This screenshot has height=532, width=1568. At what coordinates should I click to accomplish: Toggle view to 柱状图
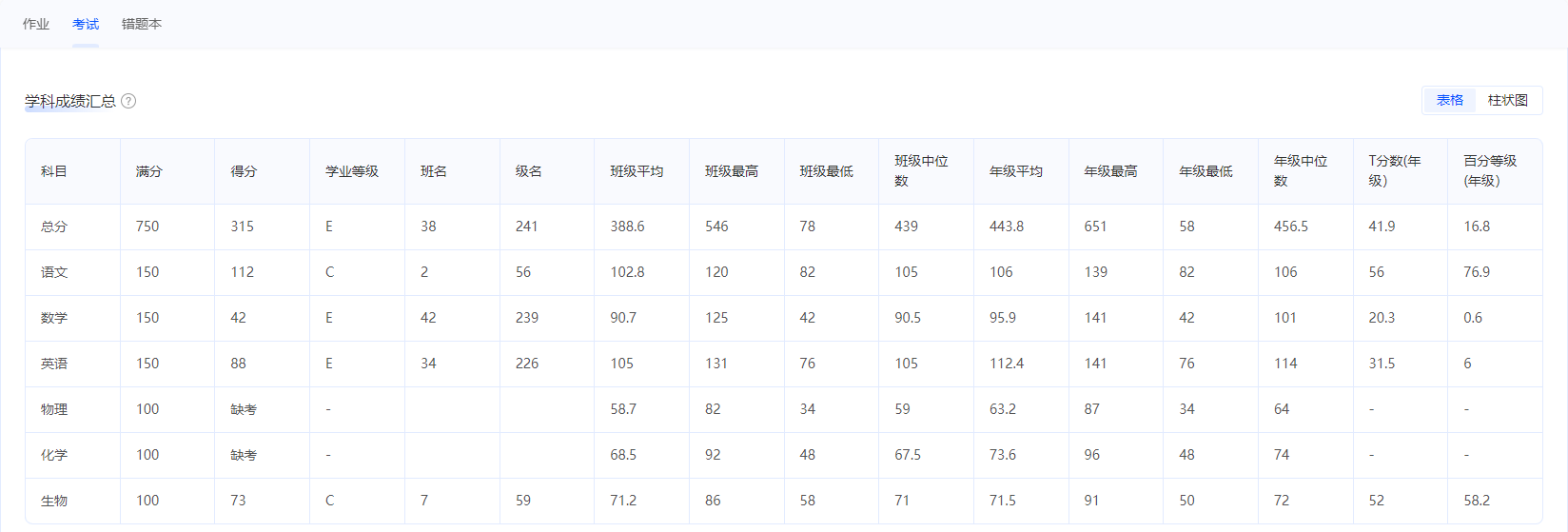click(1508, 100)
